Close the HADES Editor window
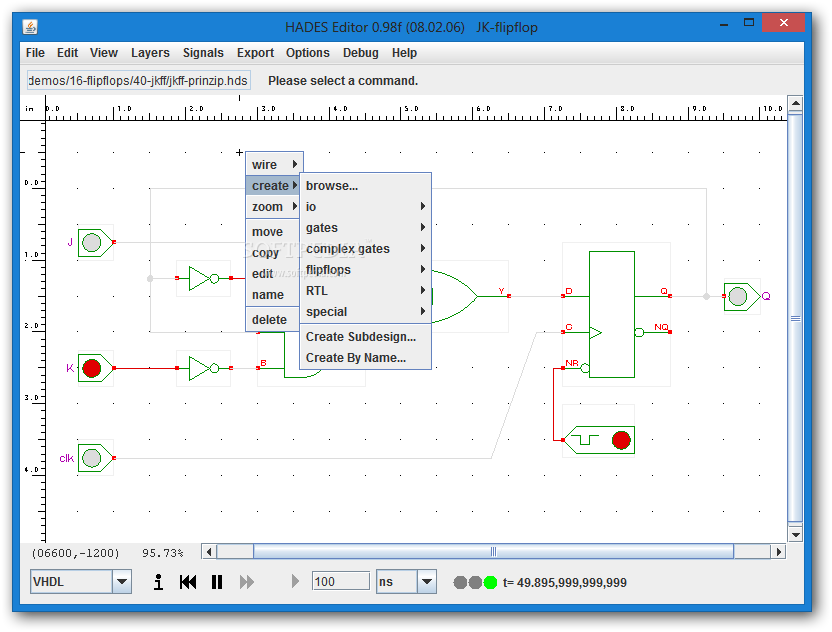Image resolution: width=832 pixels, height=632 pixels. coord(783,22)
